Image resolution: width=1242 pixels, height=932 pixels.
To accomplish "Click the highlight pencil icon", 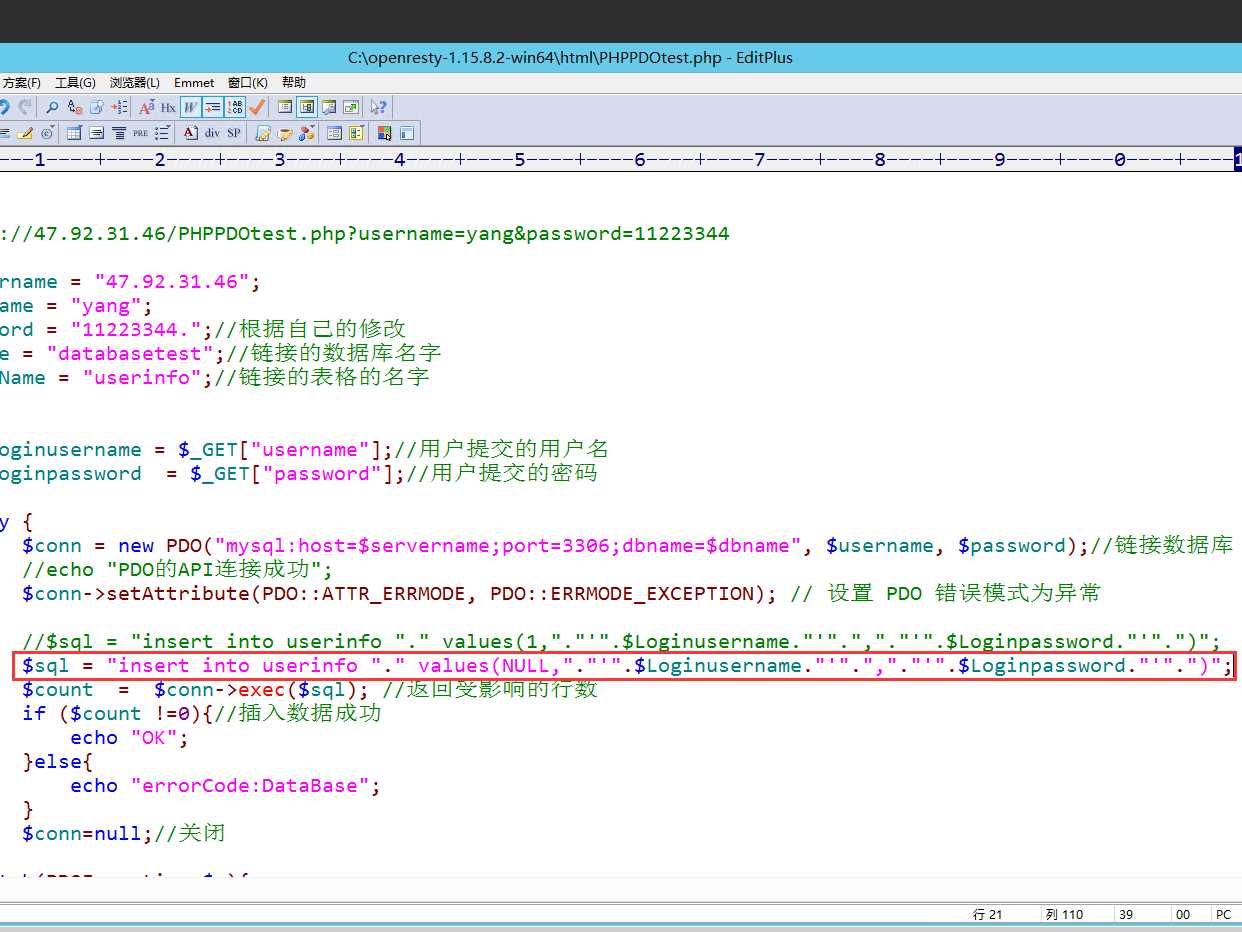I will pos(25,133).
